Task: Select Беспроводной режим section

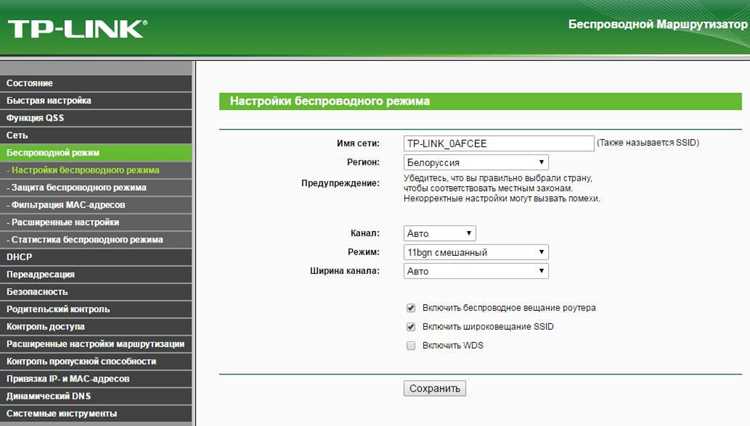Action: pos(96,153)
